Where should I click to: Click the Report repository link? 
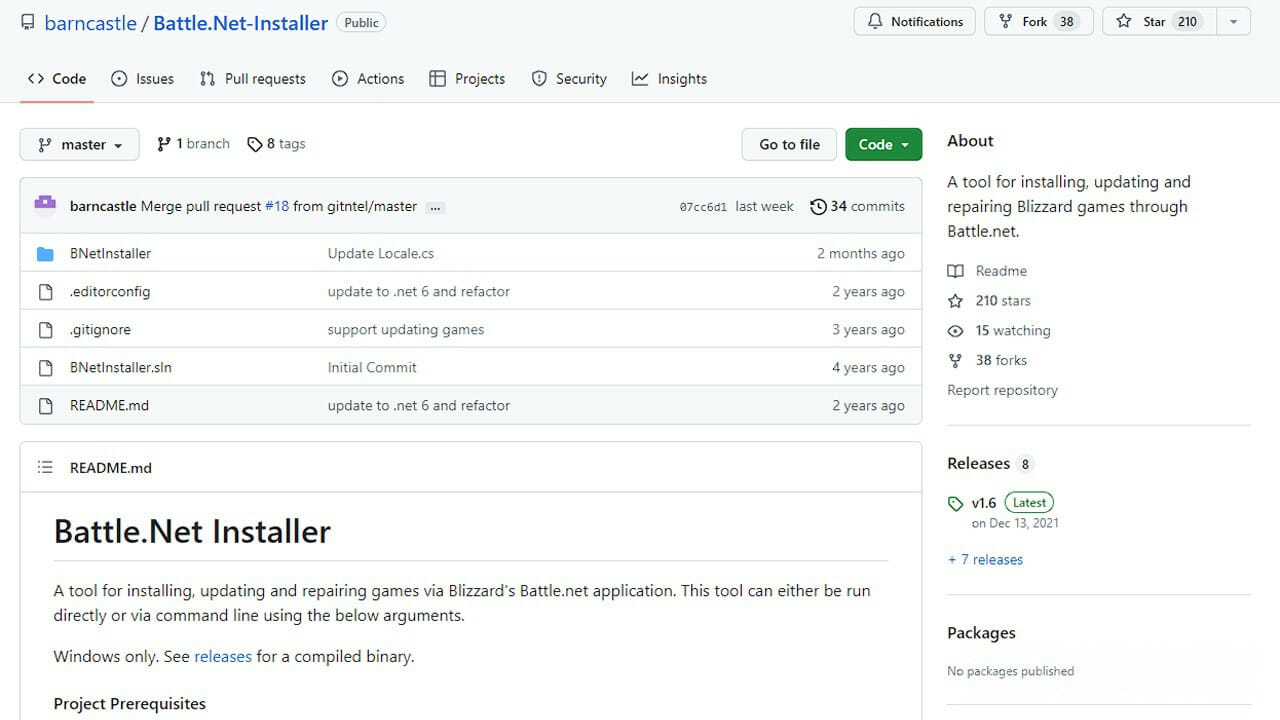(x=1002, y=391)
